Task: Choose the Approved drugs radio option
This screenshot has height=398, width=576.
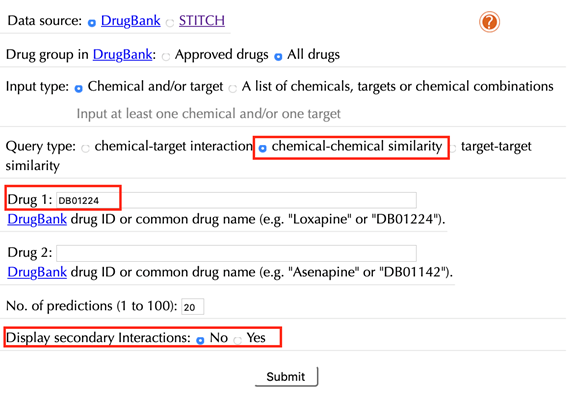Action: click(x=166, y=57)
